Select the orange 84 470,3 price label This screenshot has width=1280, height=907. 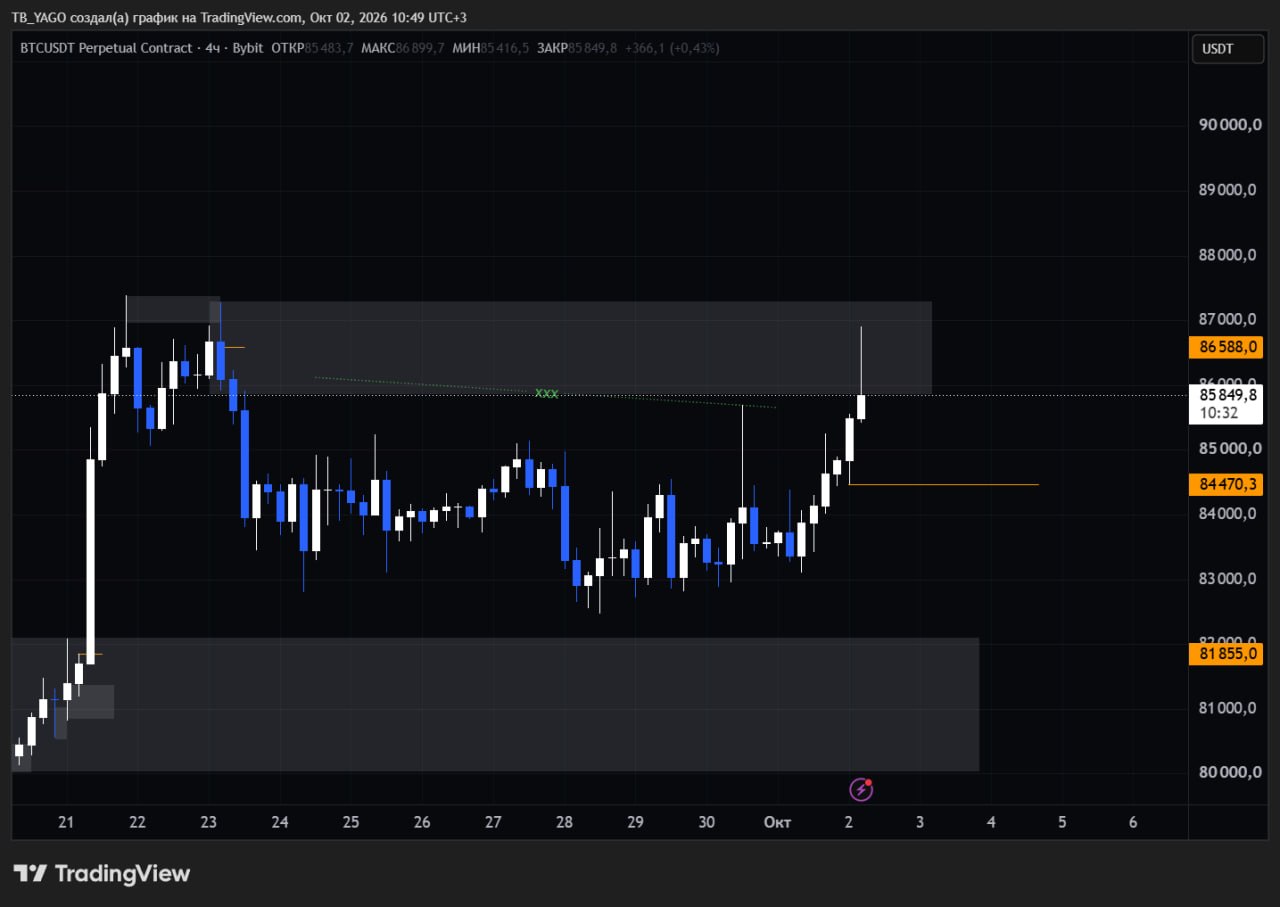(x=1226, y=485)
